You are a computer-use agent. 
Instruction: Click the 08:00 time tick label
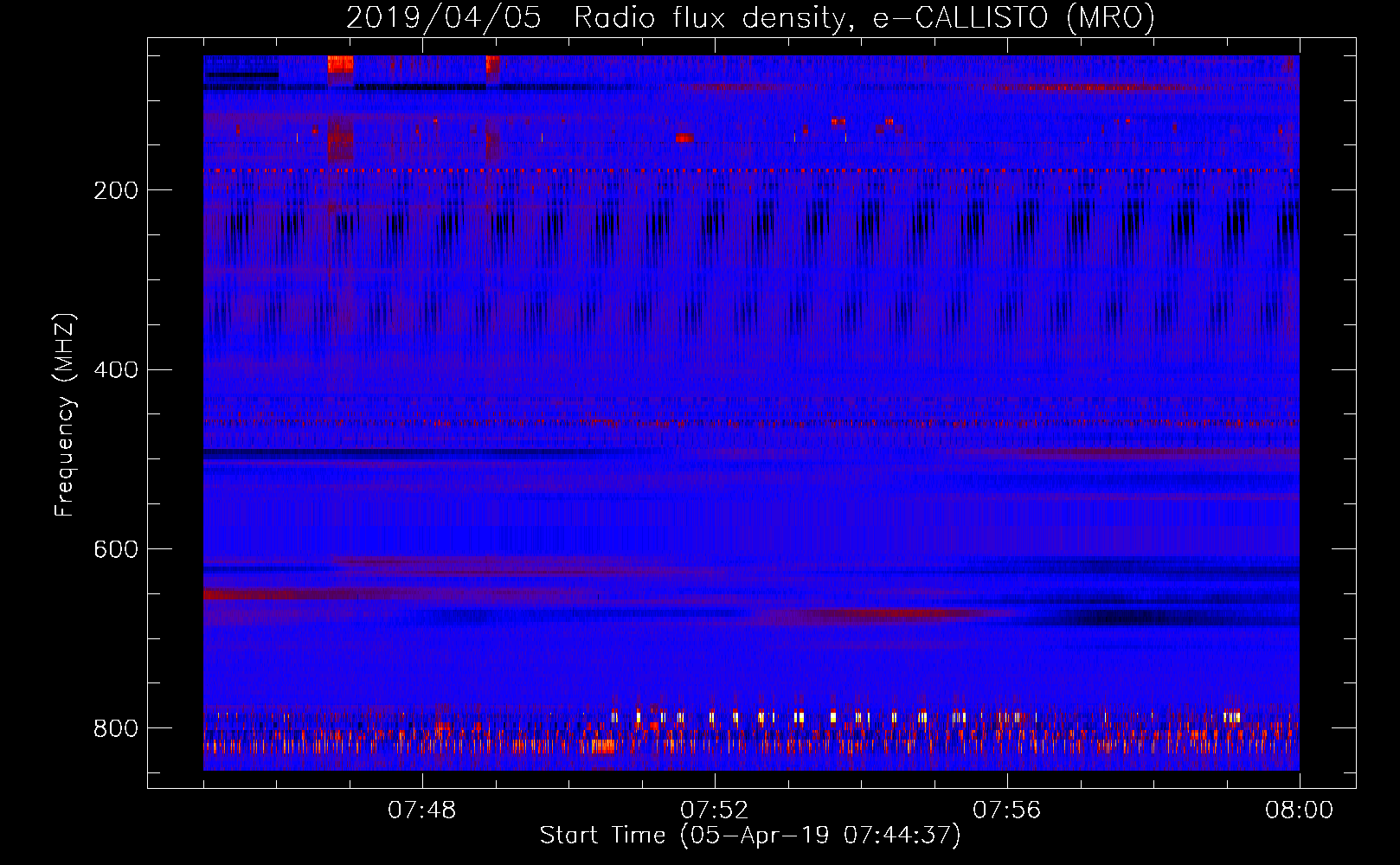(x=1300, y=811)
